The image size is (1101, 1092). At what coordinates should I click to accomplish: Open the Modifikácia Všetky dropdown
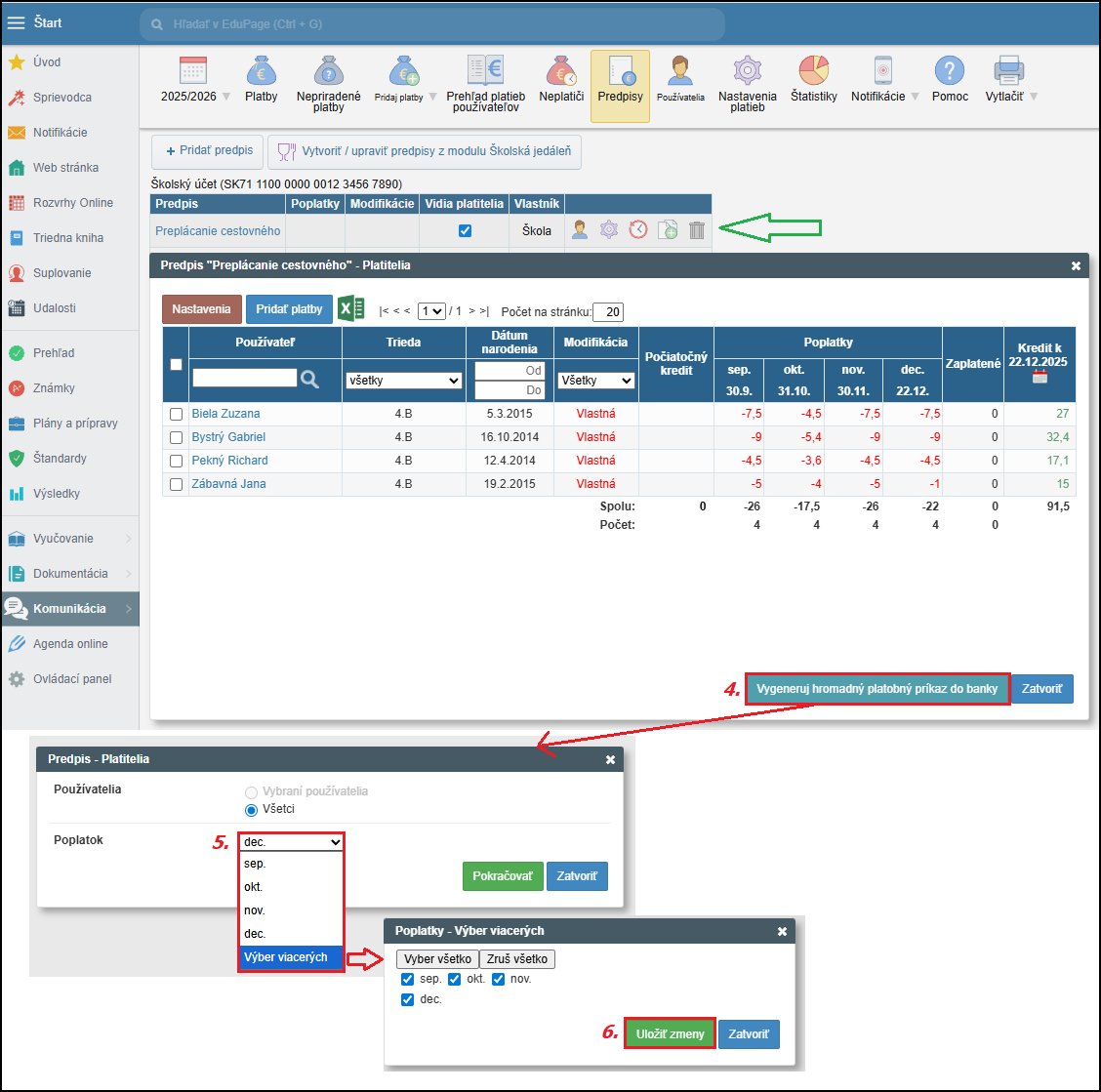point(595,381)
